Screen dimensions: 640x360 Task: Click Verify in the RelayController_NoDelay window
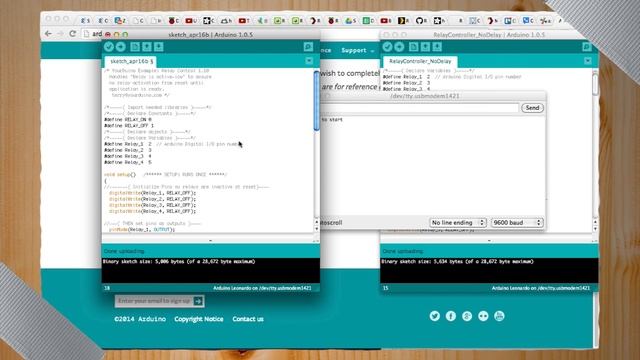click(387, 47)
